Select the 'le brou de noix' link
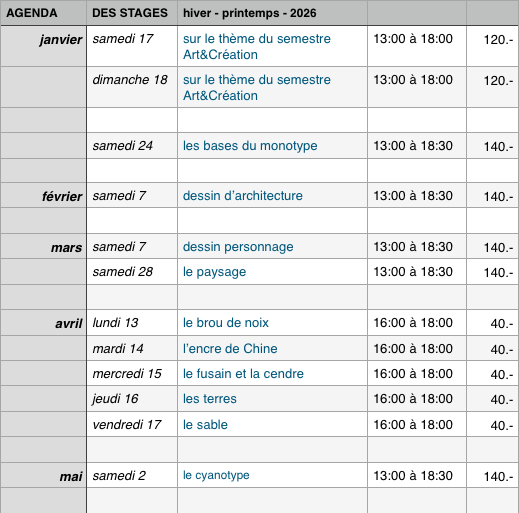The width and height of the screenshot is (519, 513). coord(226,323)
